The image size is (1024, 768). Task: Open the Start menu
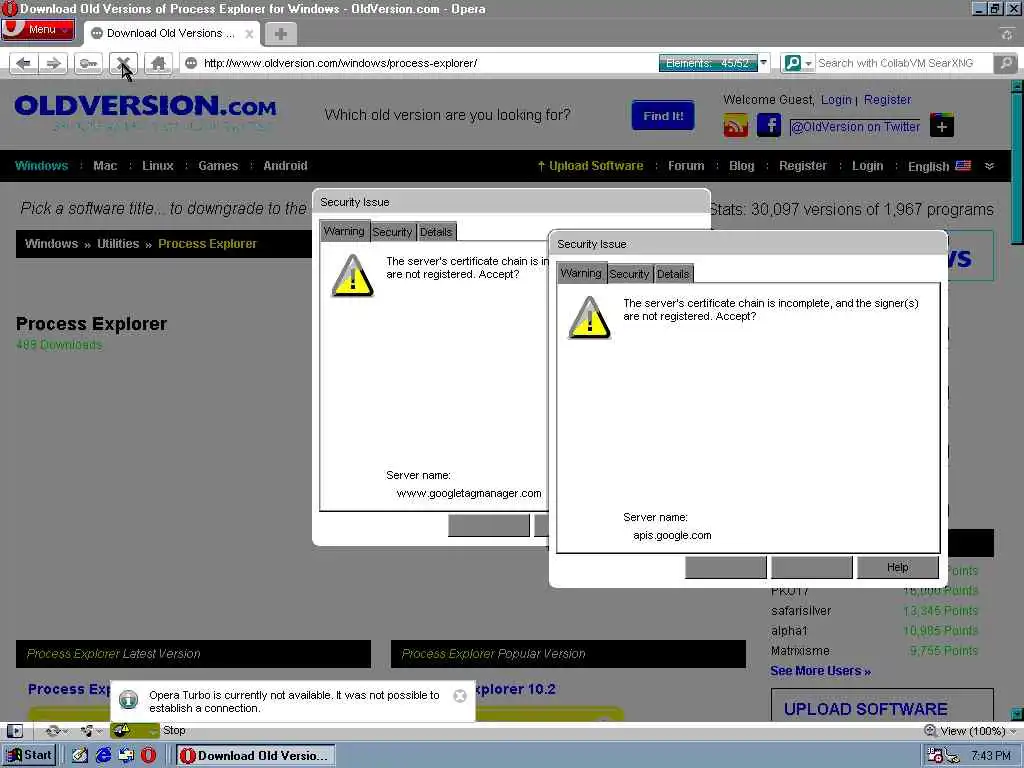pos(29,756)
